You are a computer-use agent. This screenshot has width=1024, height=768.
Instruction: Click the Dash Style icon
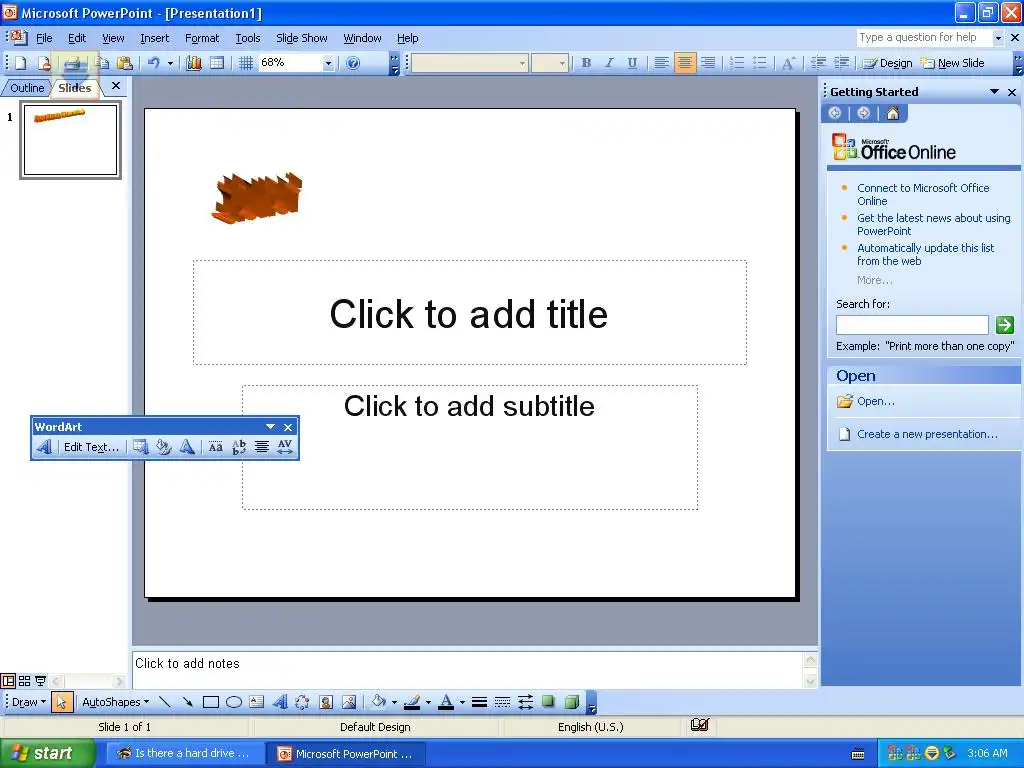coord(502,702)
